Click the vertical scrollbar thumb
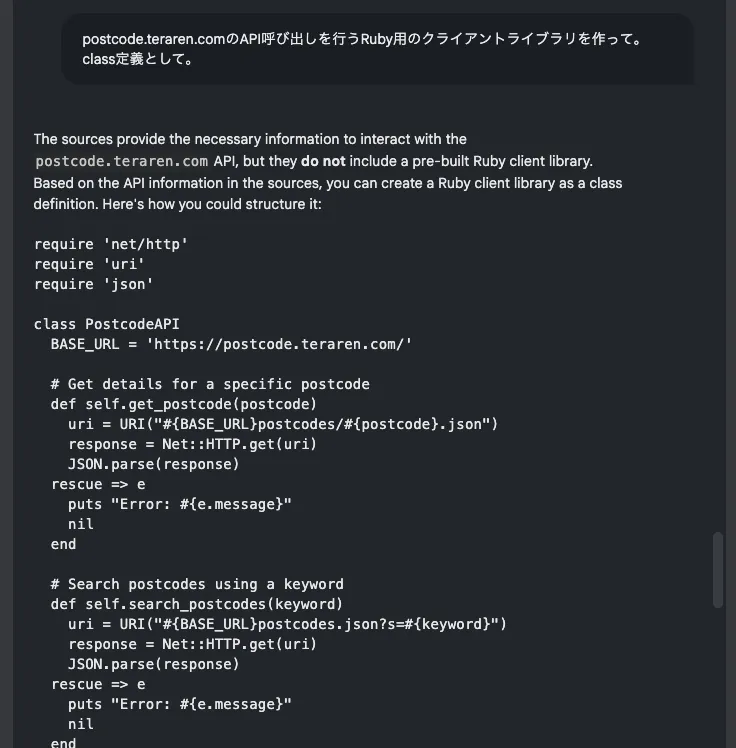736x748 pixels. 717,569
